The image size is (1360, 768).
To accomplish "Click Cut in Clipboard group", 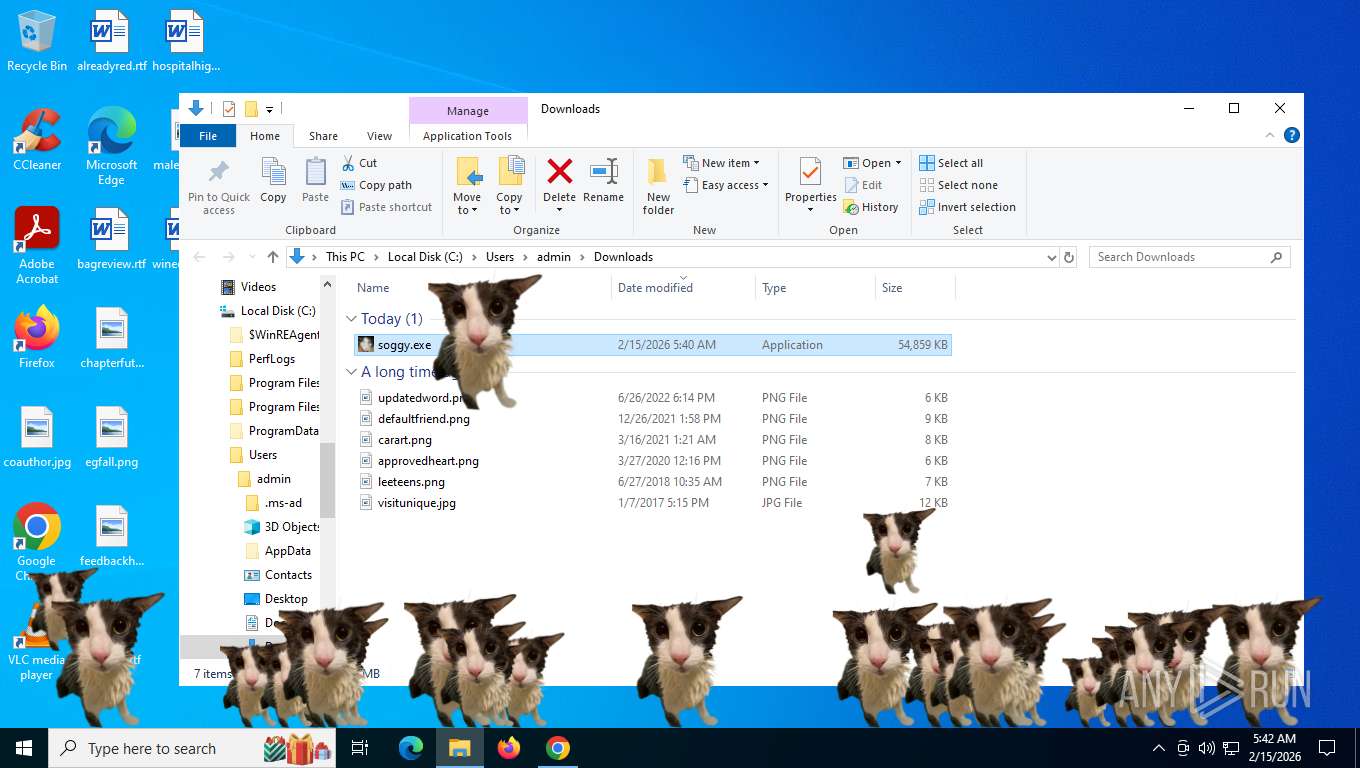I will [359, 163].
